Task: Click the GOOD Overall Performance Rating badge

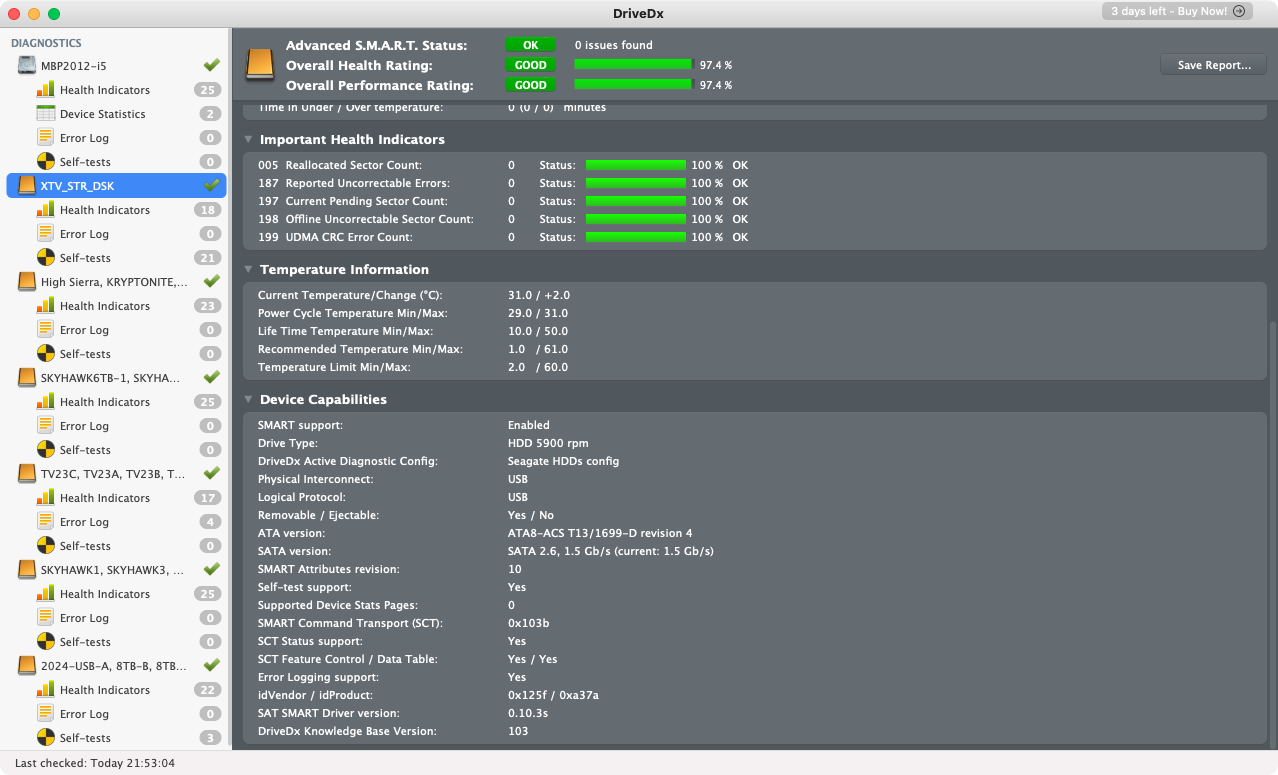Action: point(531,85)
